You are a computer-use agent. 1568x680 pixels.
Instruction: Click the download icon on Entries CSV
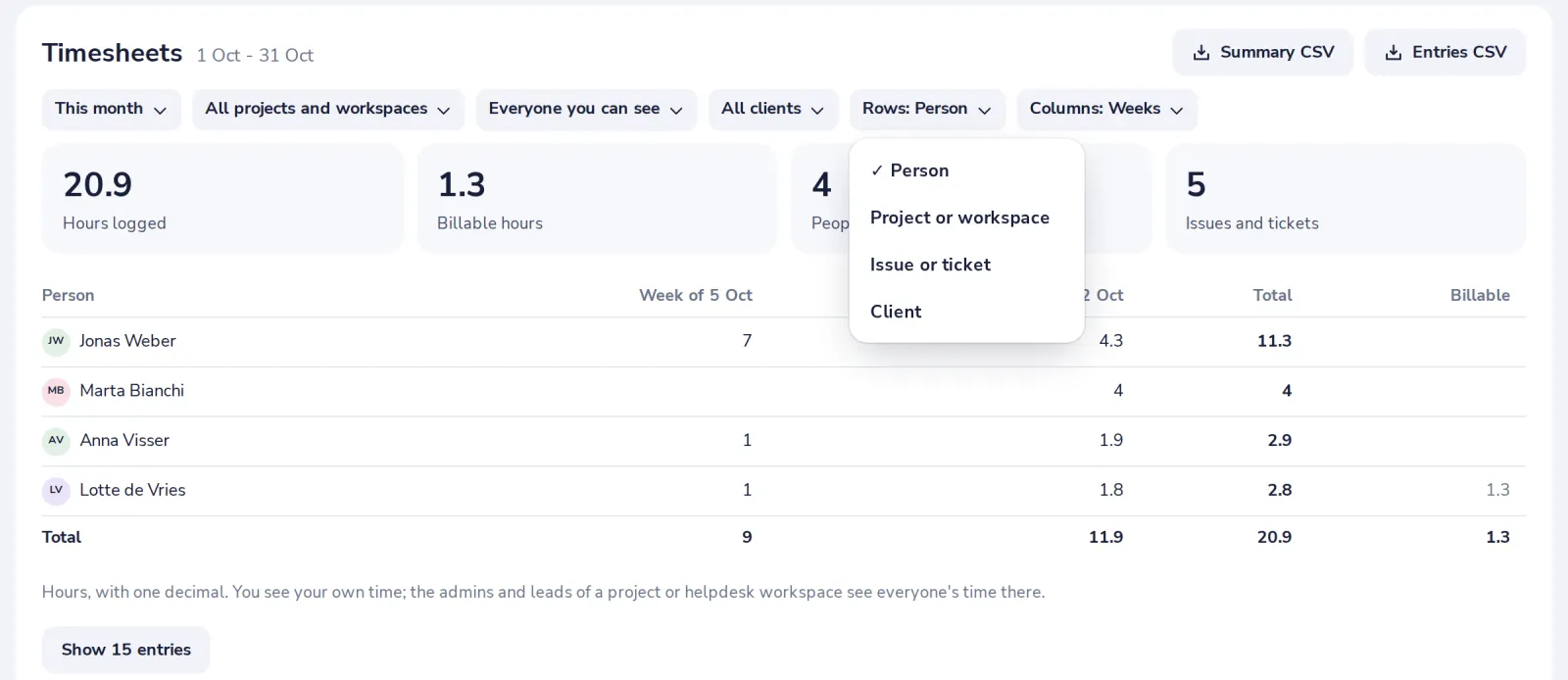point(1393,53)
